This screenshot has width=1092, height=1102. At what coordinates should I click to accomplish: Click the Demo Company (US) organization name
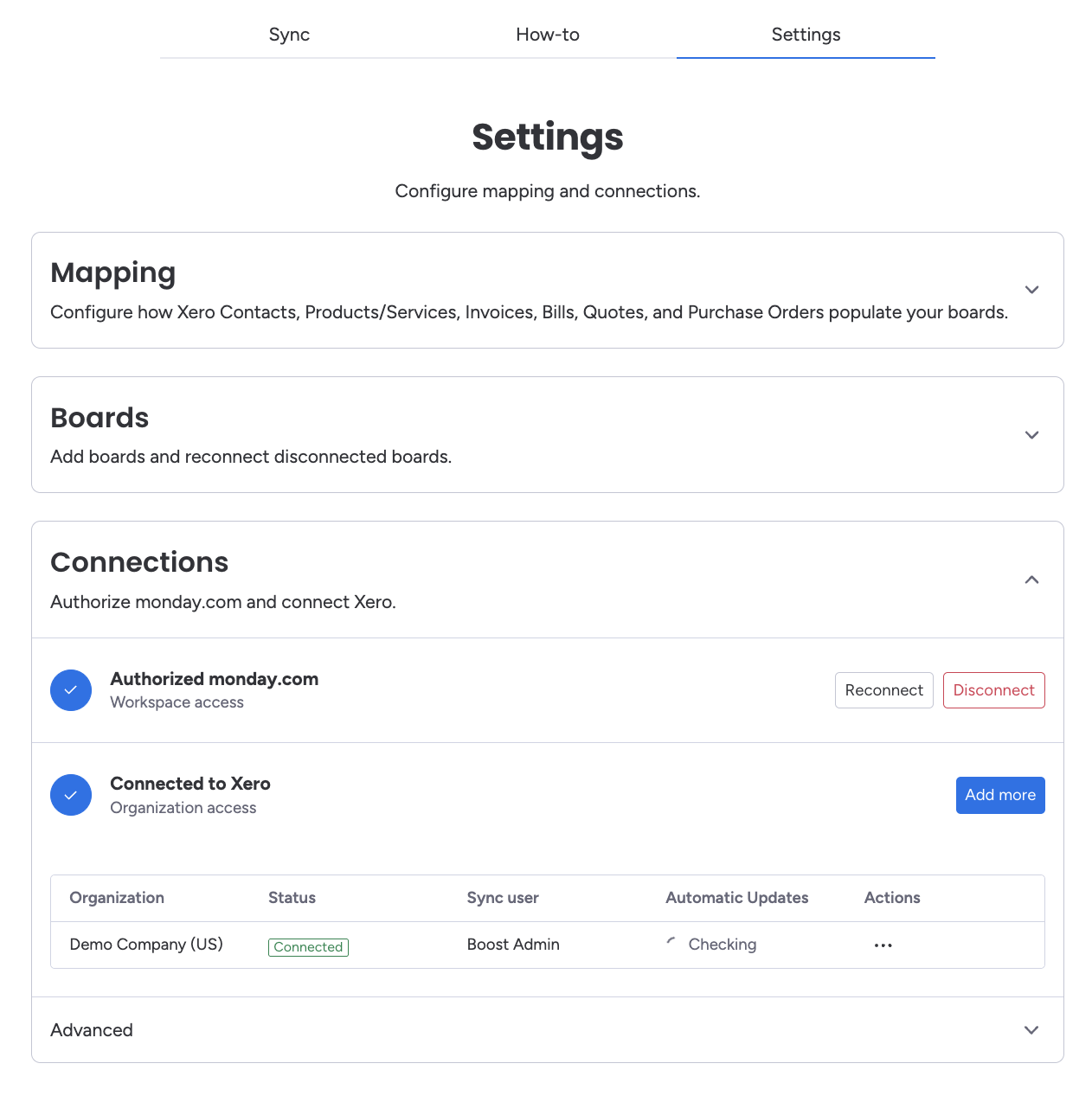tap(146, 945)
